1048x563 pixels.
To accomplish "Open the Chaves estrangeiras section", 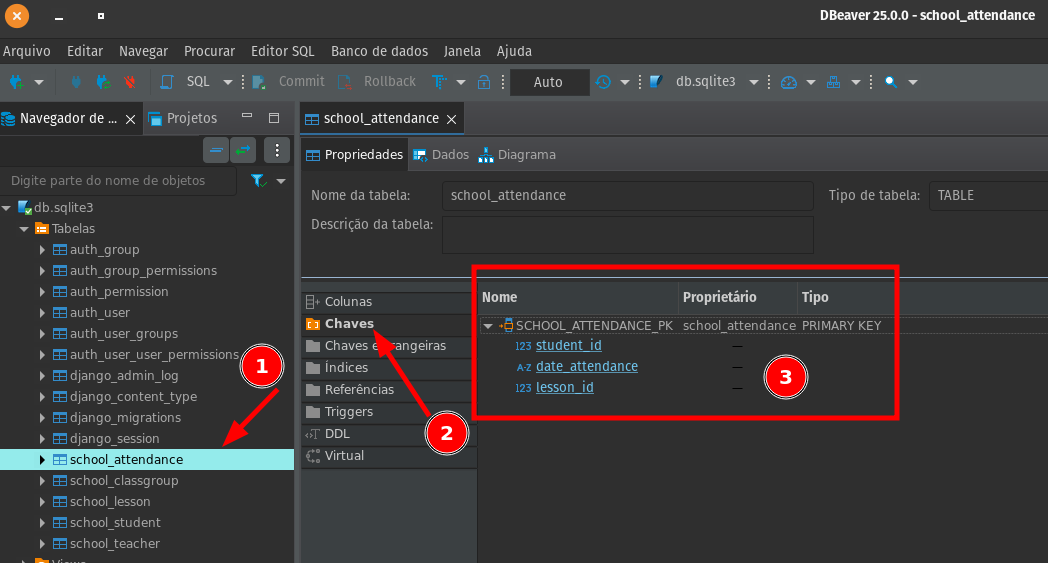I will [x=389, y=346].
